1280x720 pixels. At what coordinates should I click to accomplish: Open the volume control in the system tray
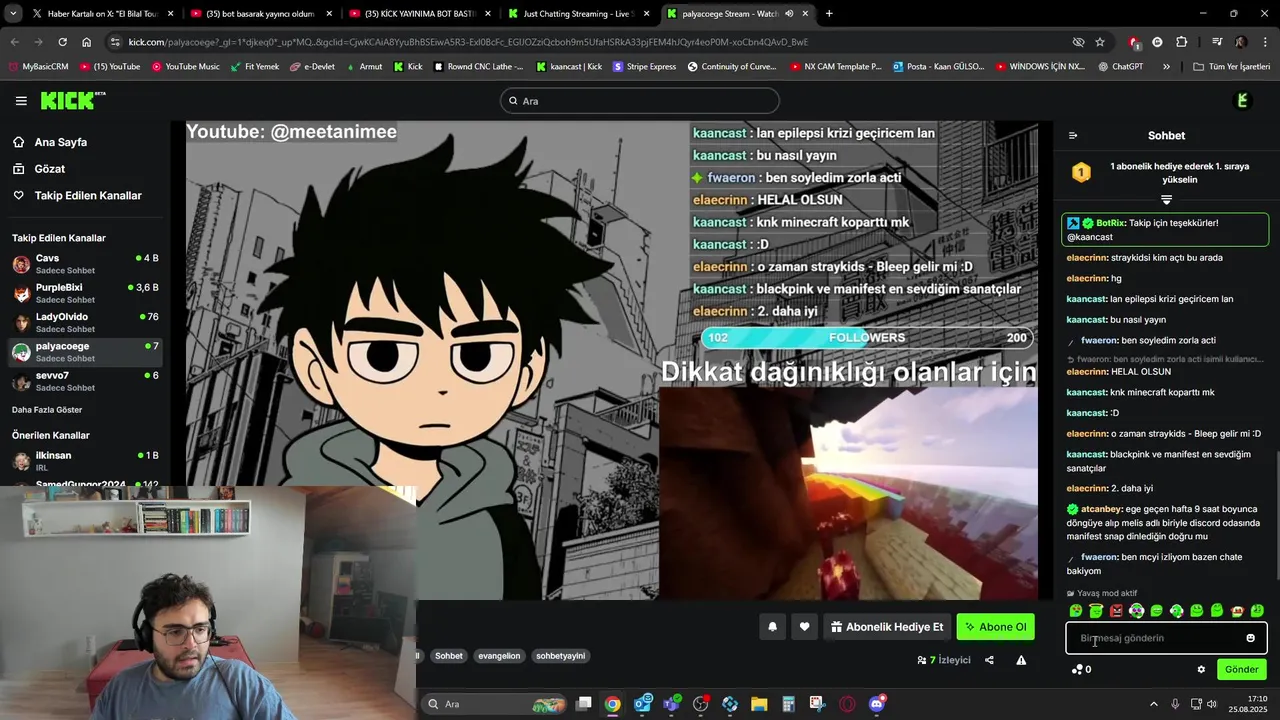pyautogui.click(x=1212, y=704)
